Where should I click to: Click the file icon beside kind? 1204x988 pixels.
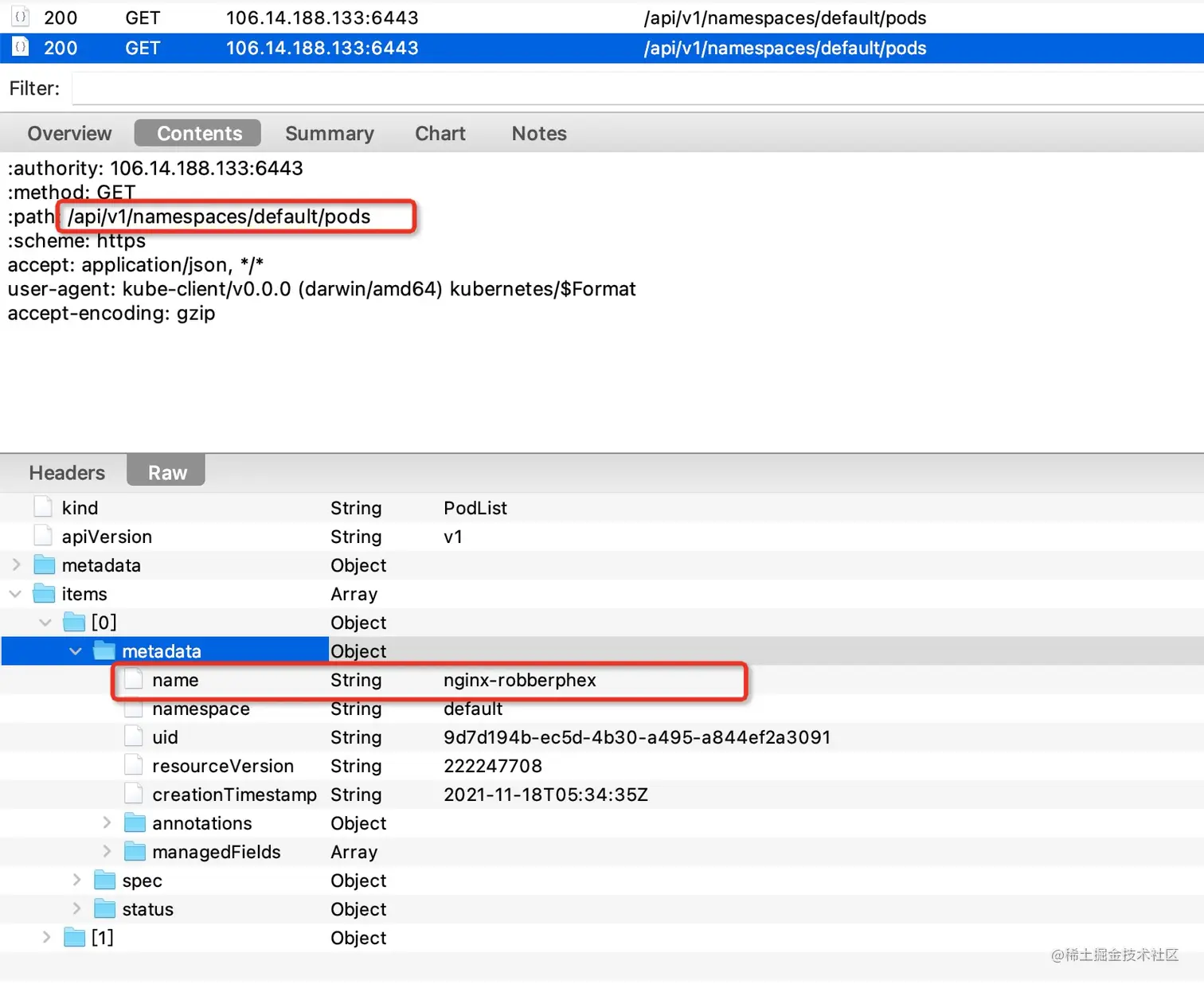43,507
